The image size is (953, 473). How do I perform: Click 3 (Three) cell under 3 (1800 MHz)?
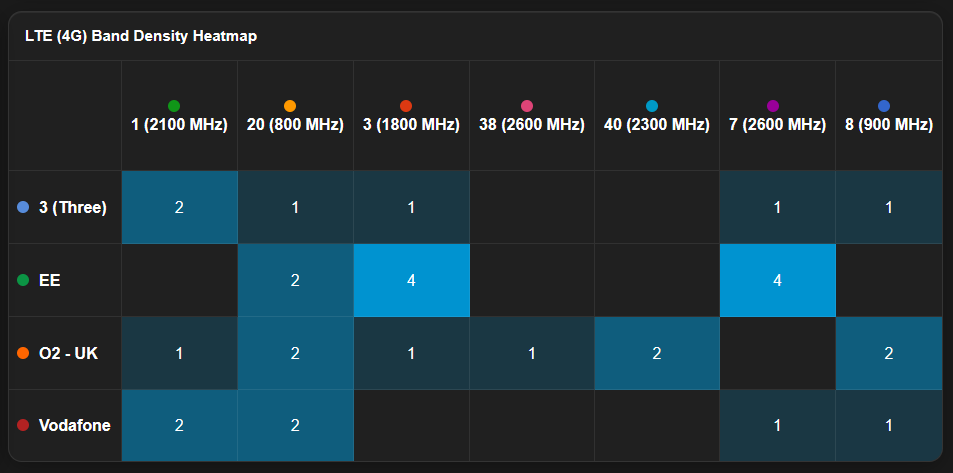pyautogui.click(x=411, y=207)
